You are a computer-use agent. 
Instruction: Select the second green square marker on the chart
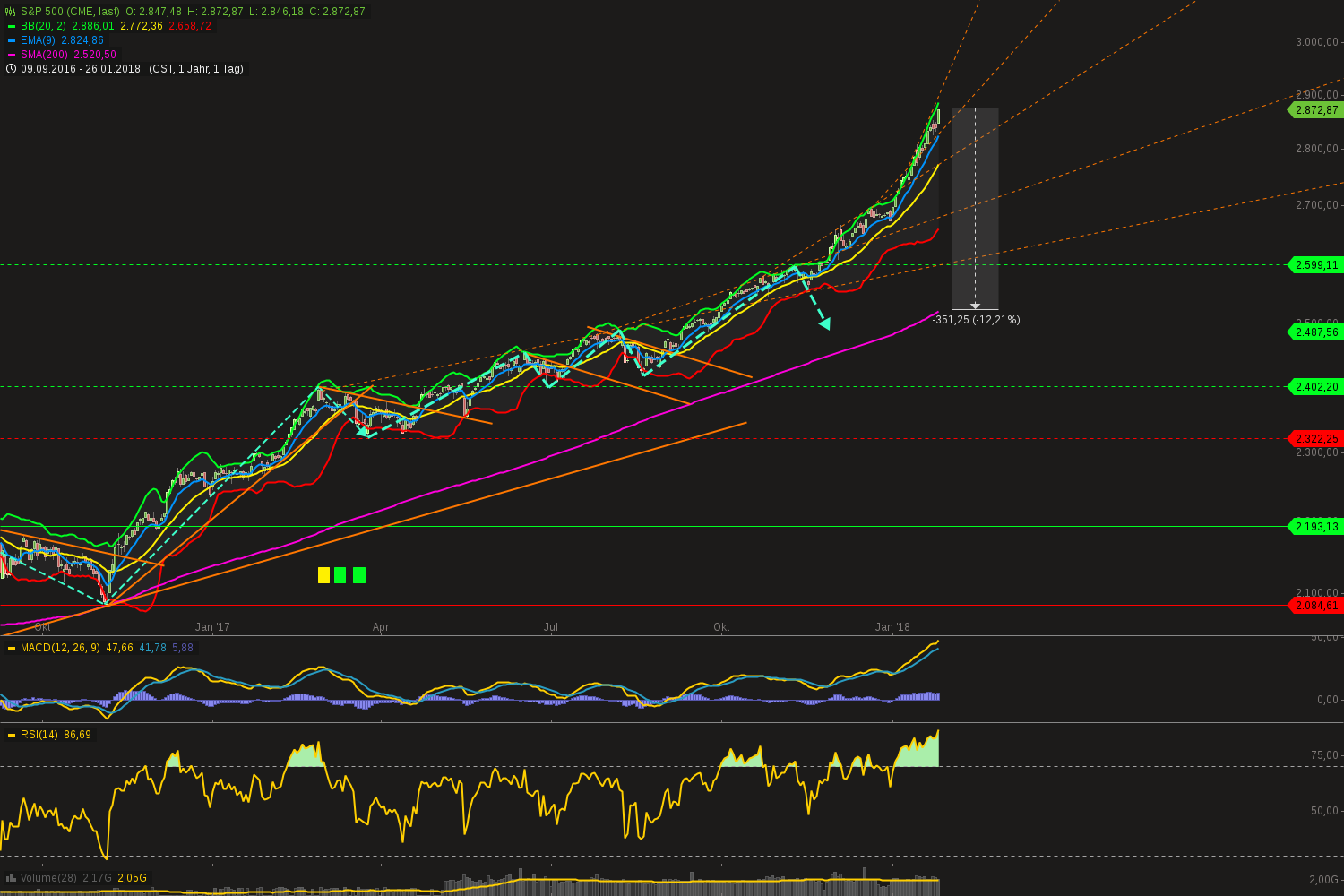[x=358, y=575]
